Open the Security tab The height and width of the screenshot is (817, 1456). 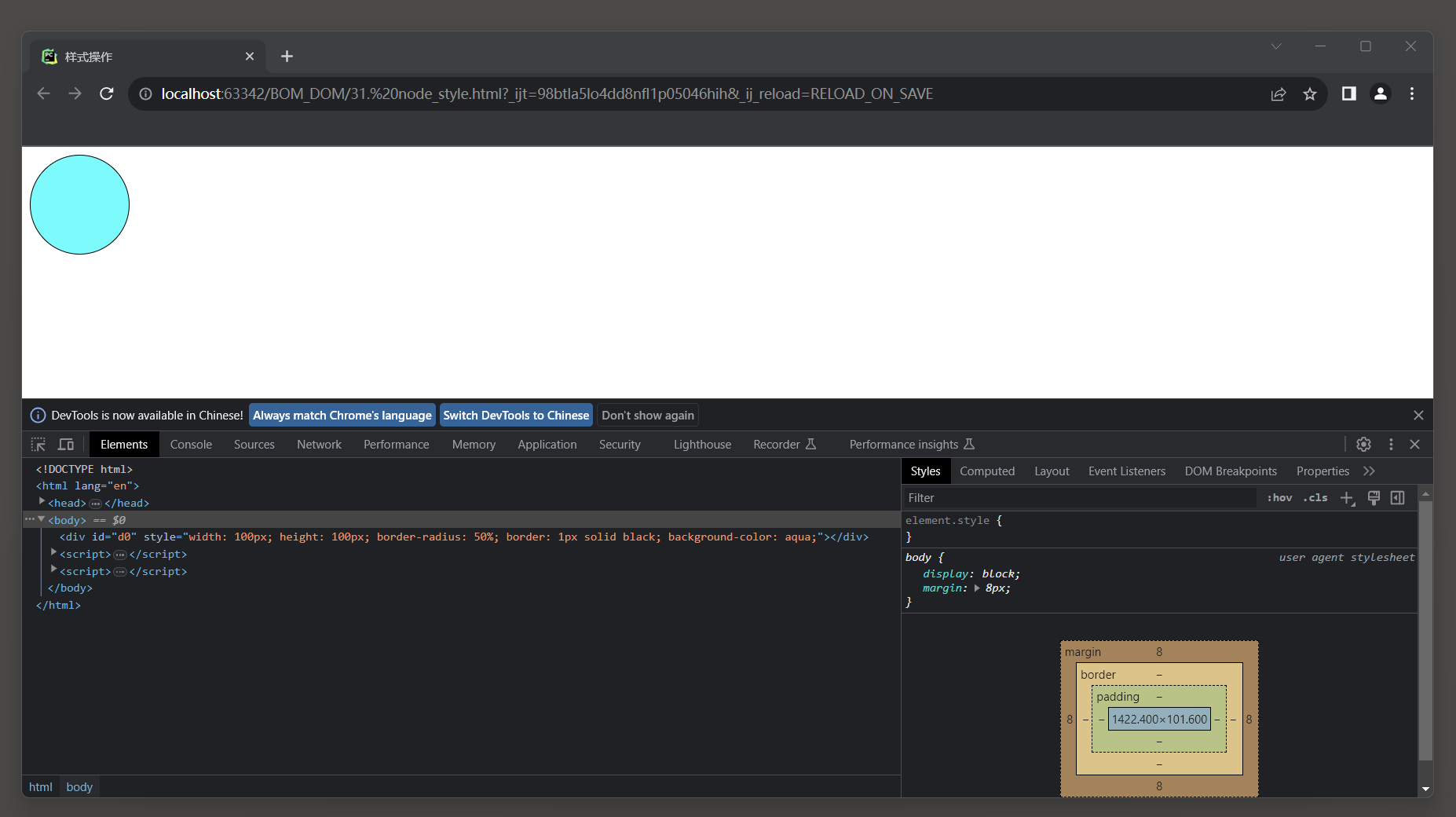pyautogui.click(x=620, y=445)
